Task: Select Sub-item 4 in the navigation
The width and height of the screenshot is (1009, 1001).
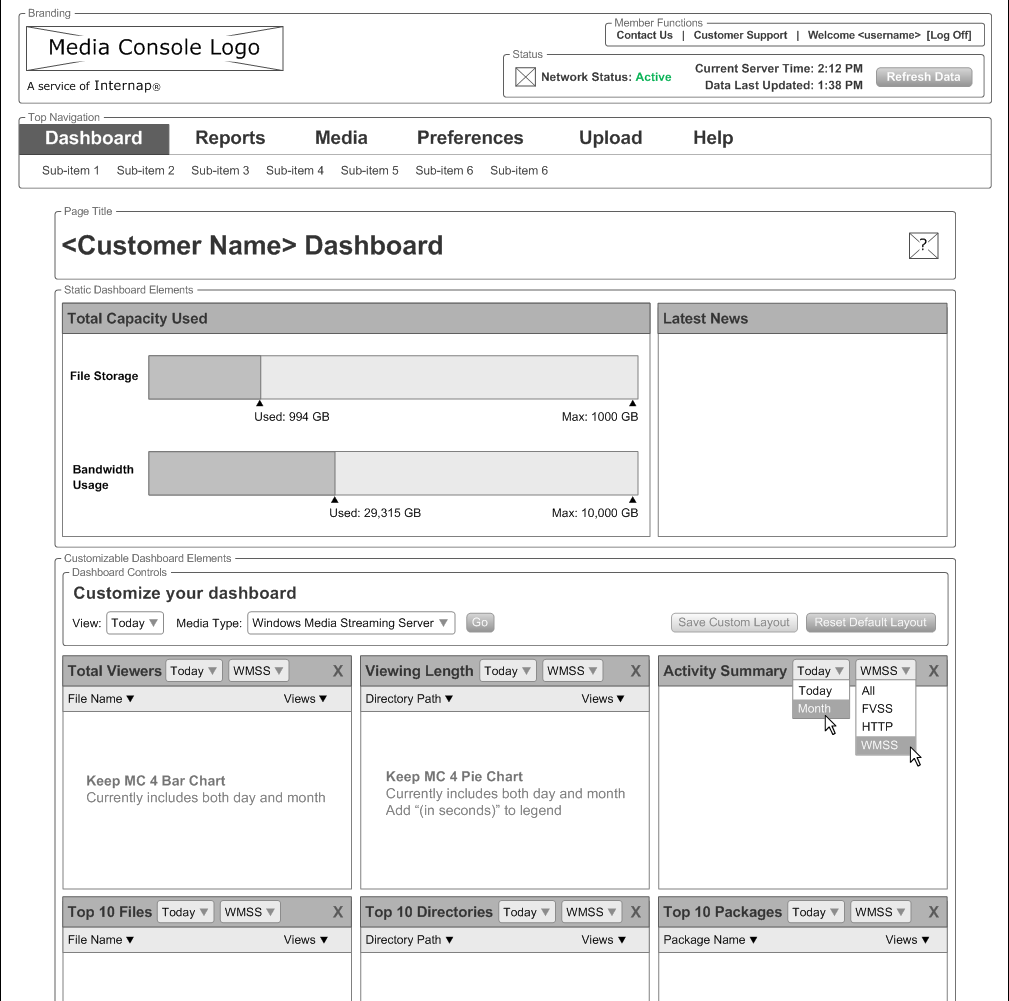Action: [294, 170]
